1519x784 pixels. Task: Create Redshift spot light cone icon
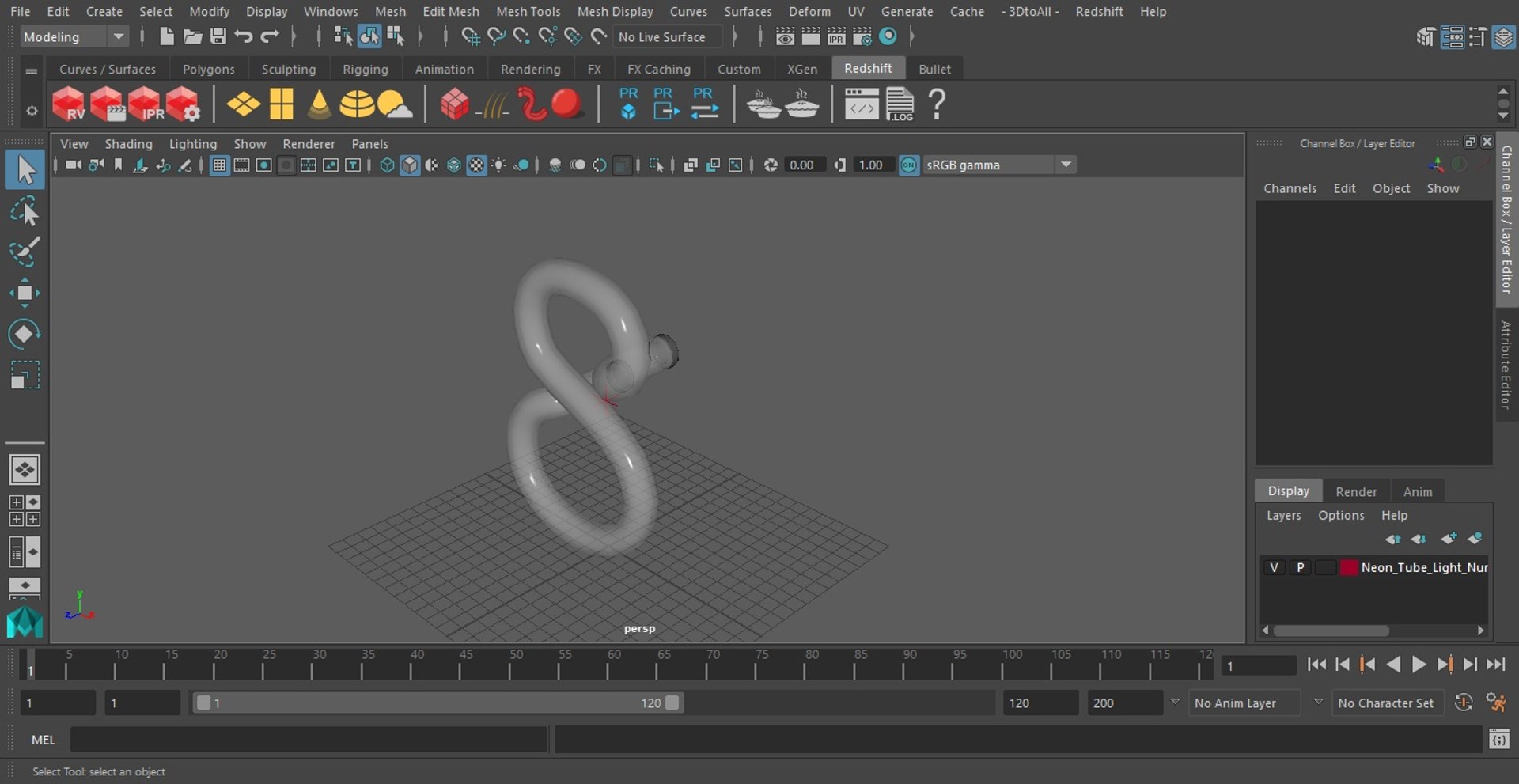tap(319, 104)
